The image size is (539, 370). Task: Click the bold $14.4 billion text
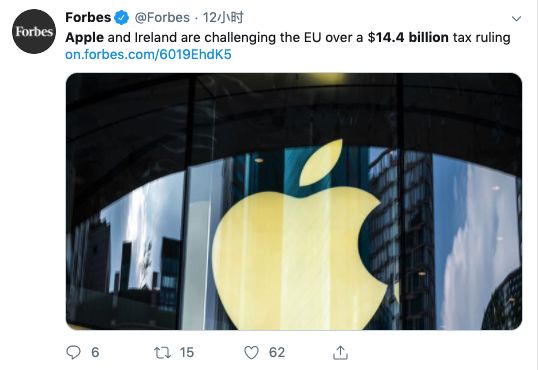pos(408,37)
